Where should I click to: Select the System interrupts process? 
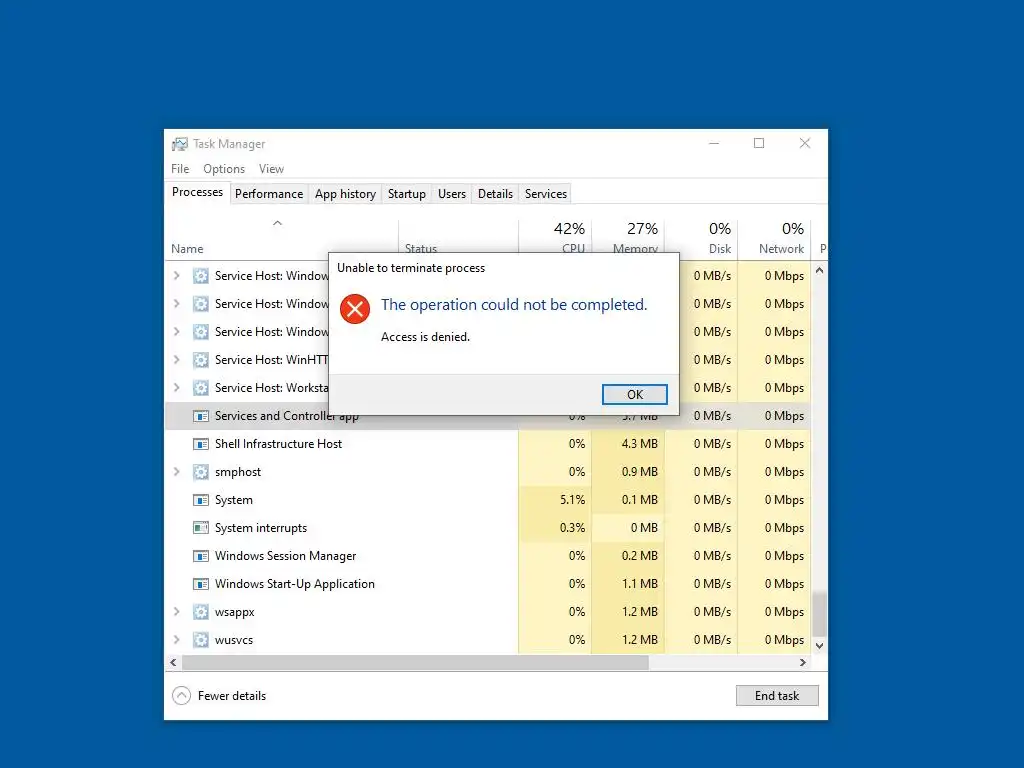pyautogui.click(x=487, y=528)
